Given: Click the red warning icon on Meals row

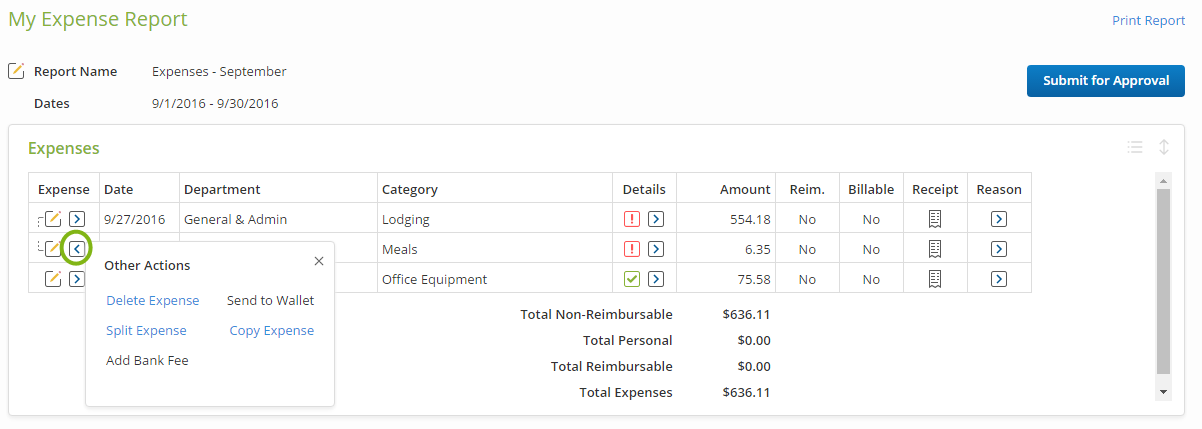Looking at the screenshot, I should [x=632, y=249].
